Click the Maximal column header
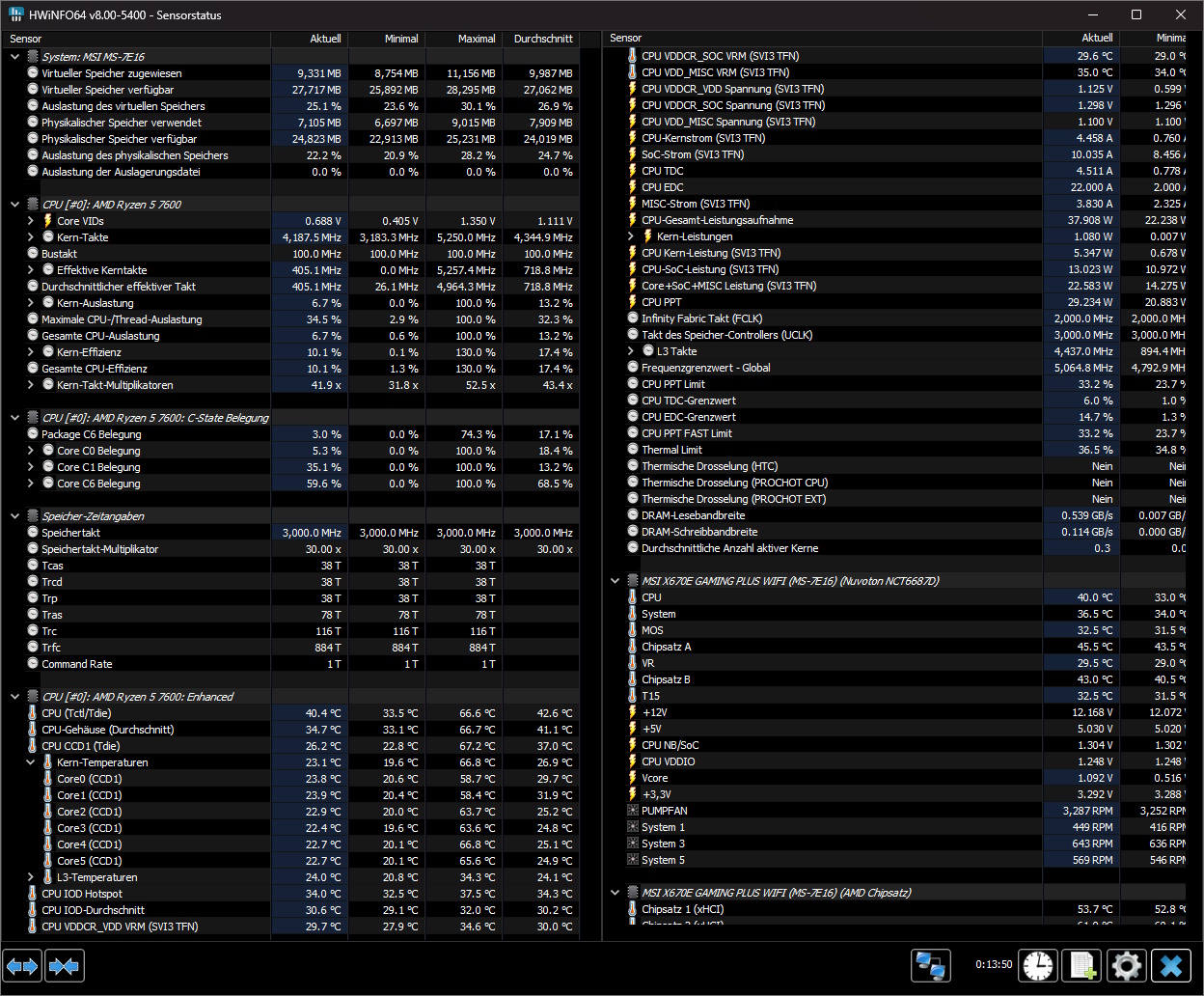Image resolution: width=1204 pixels, height=996 pixels. pyautogui.click(x=477, y=39)
